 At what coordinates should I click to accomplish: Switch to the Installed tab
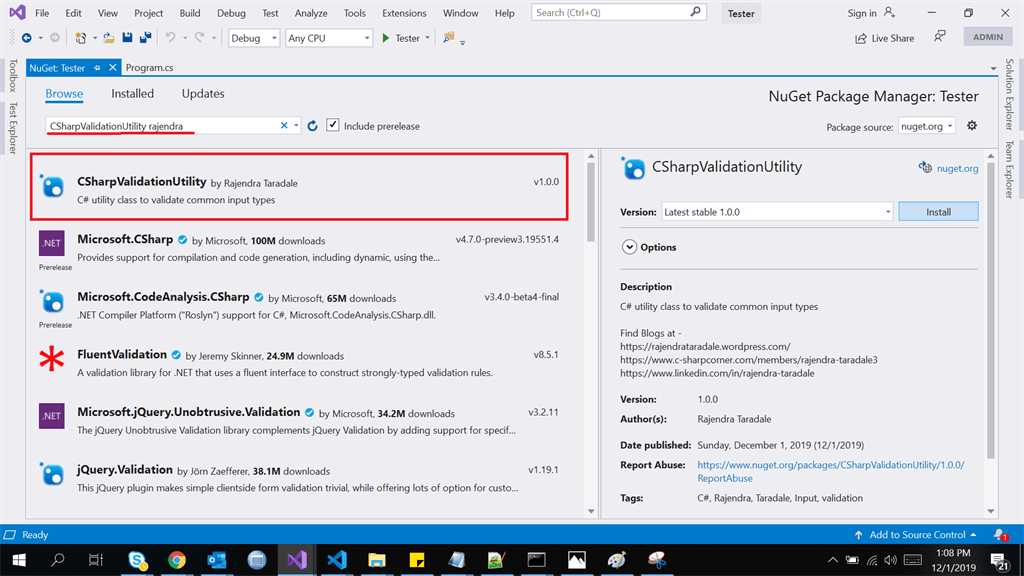[133, 93]
